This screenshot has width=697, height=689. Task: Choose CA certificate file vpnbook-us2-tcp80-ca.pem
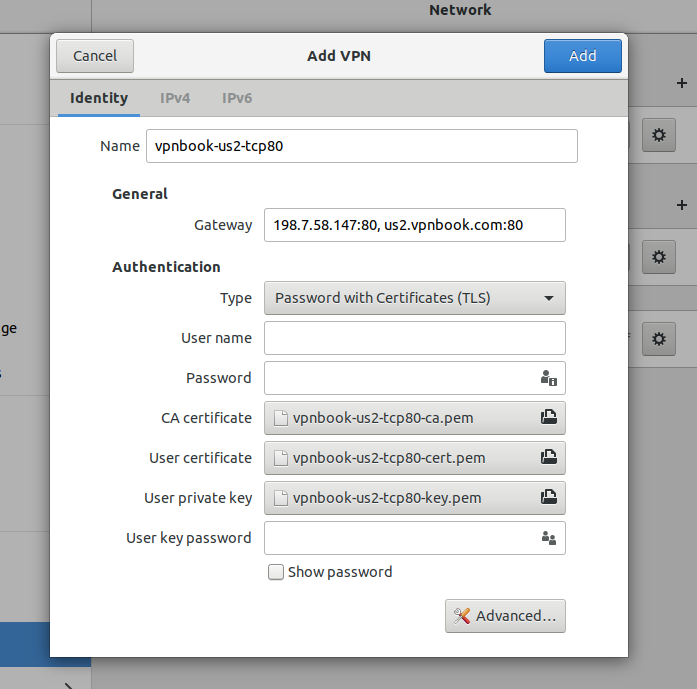415,418
